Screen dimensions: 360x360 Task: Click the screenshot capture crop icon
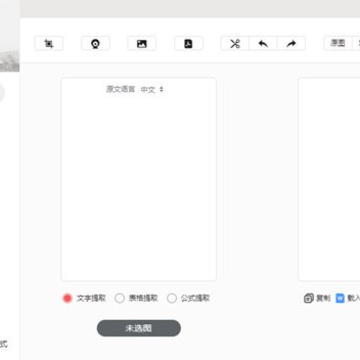[49, 44]
